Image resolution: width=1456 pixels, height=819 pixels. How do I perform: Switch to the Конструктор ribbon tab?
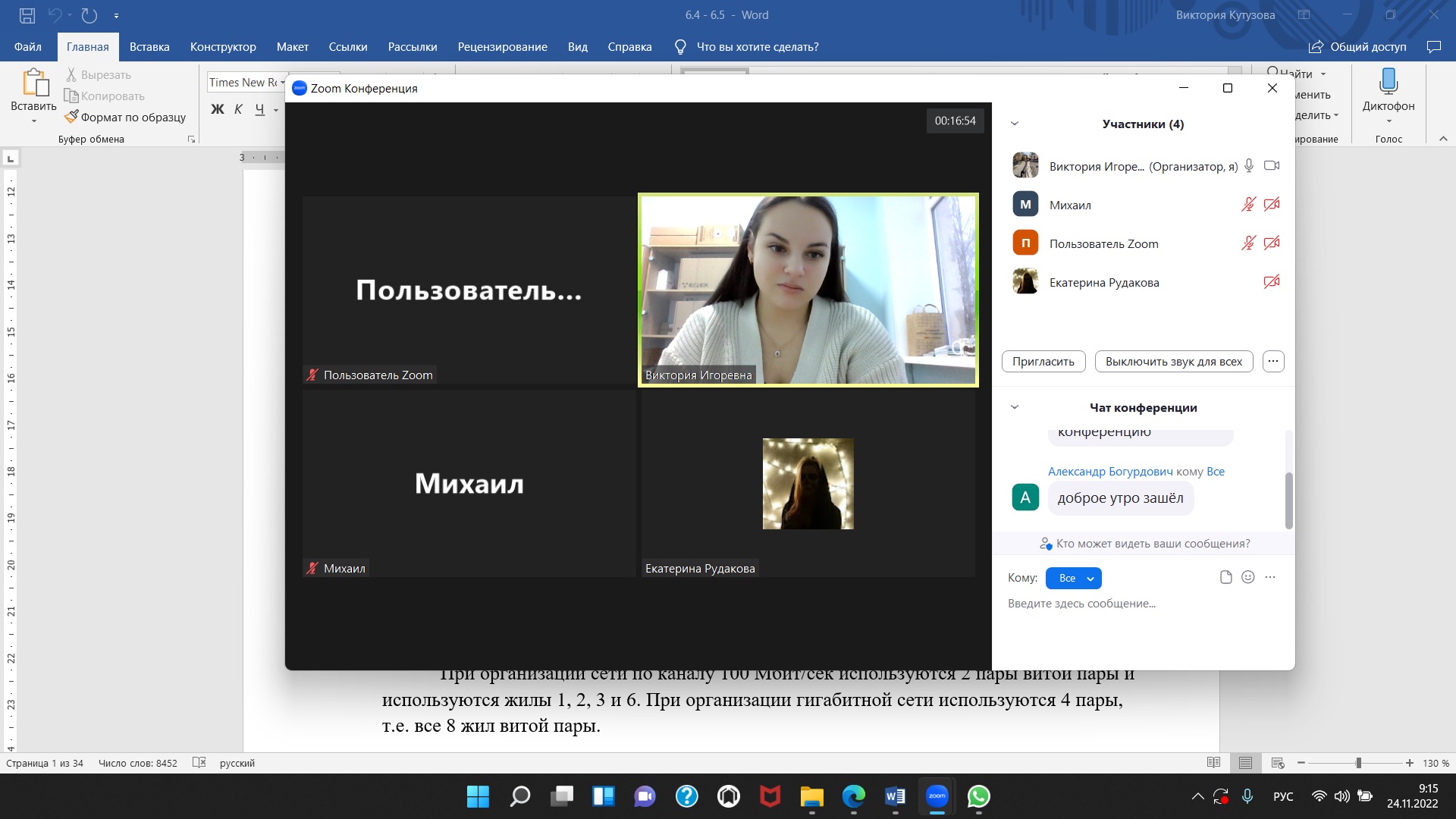(223, 47)
